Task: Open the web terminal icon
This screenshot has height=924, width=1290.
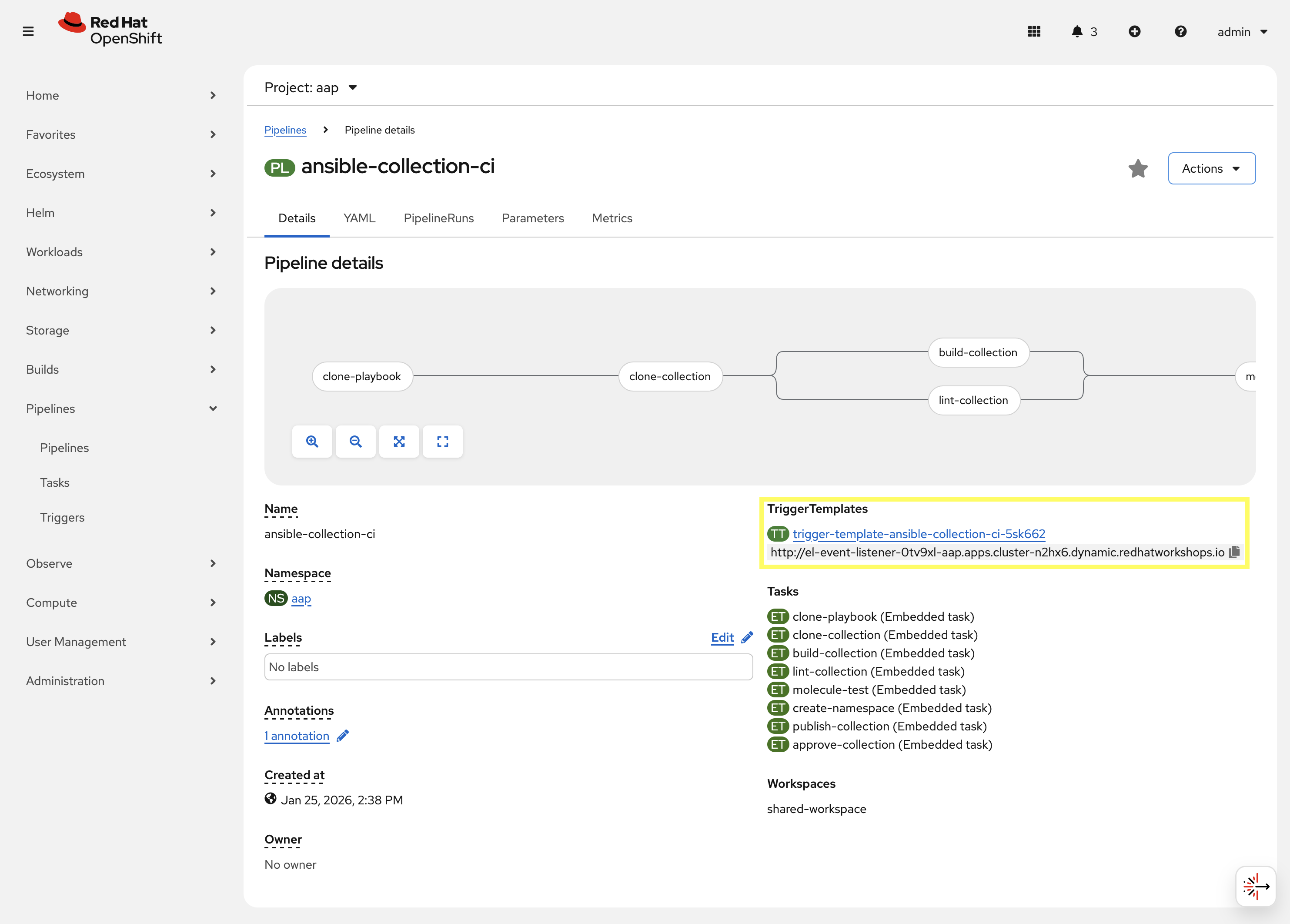Action: pos(1256,886)
